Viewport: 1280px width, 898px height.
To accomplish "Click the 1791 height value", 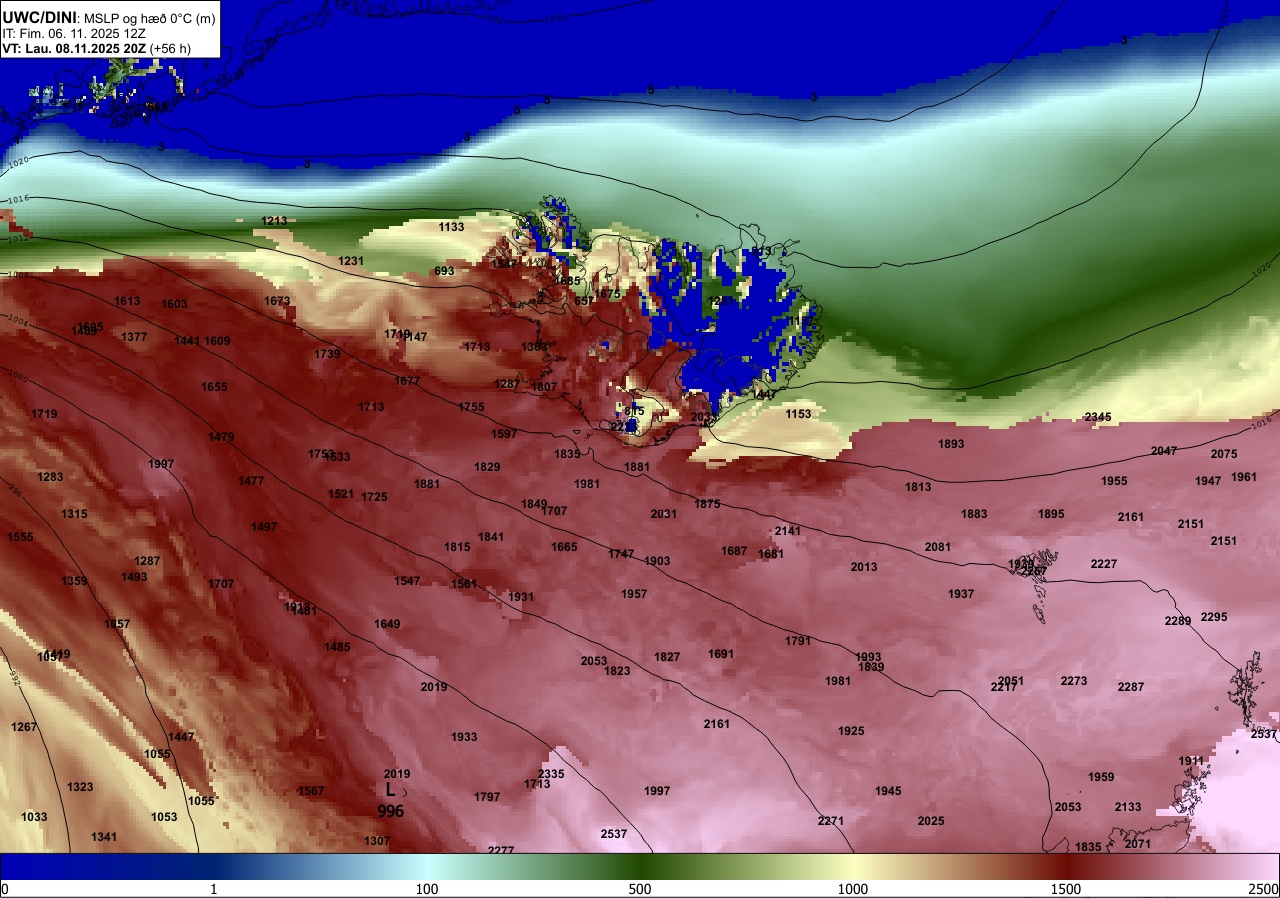I will (x=798, y=641).
